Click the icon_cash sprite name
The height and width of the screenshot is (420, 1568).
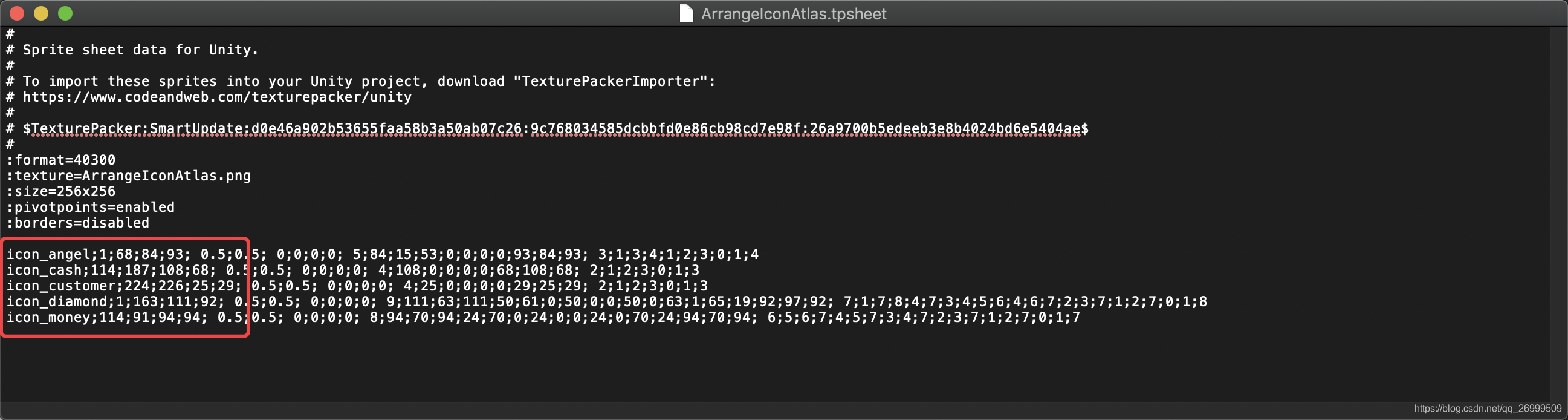[44, 270]
